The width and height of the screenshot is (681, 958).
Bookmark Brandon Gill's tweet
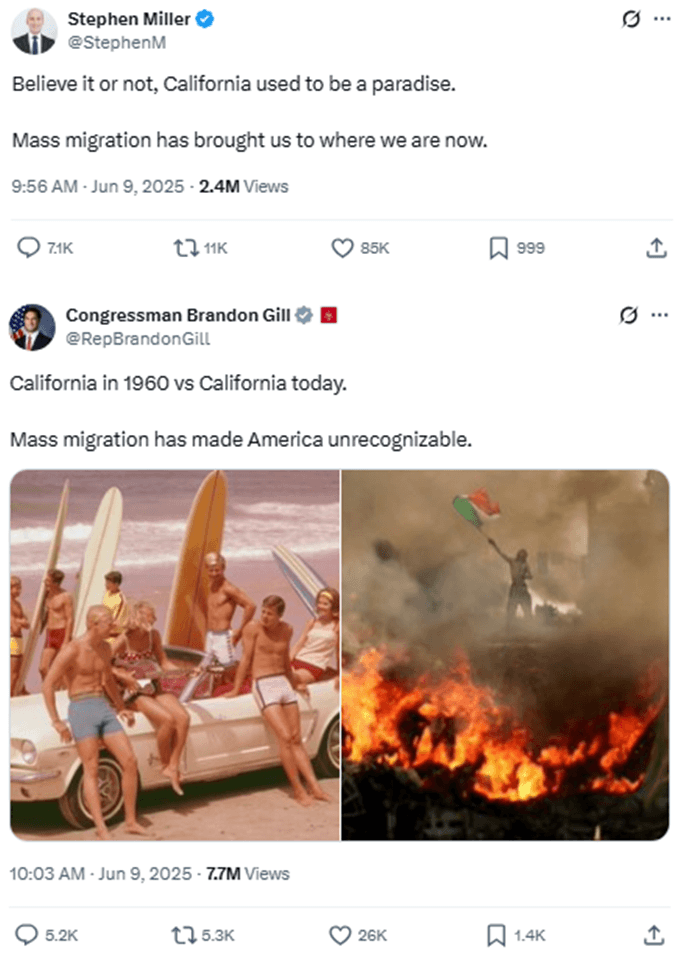(x=494, y=935)
